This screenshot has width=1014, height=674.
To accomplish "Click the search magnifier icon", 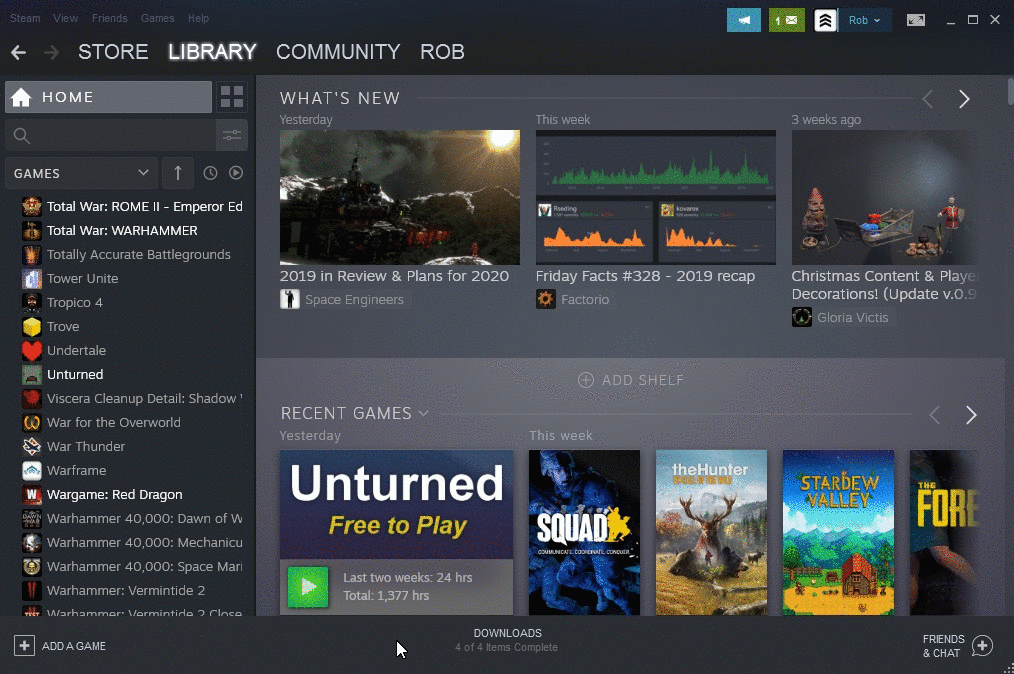I will pyautogui.click(x=21, y=136).
